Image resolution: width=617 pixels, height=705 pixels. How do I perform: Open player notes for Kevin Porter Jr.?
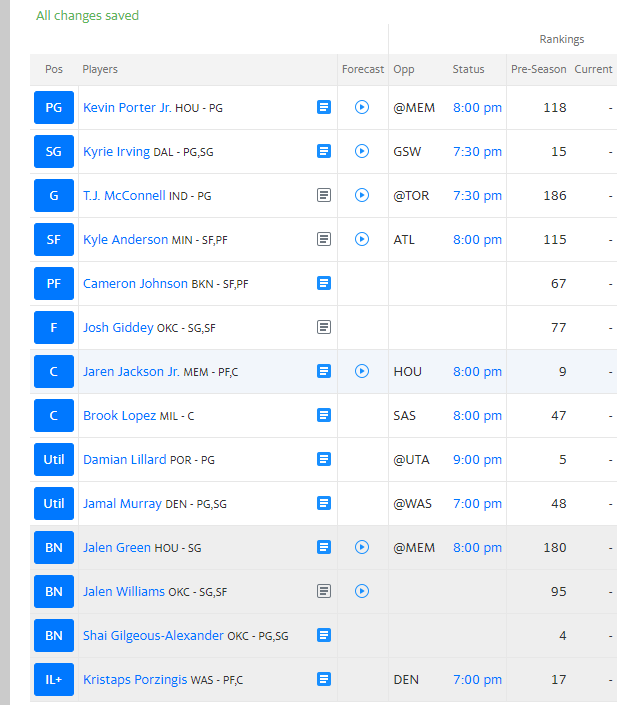tap(324, 107)
